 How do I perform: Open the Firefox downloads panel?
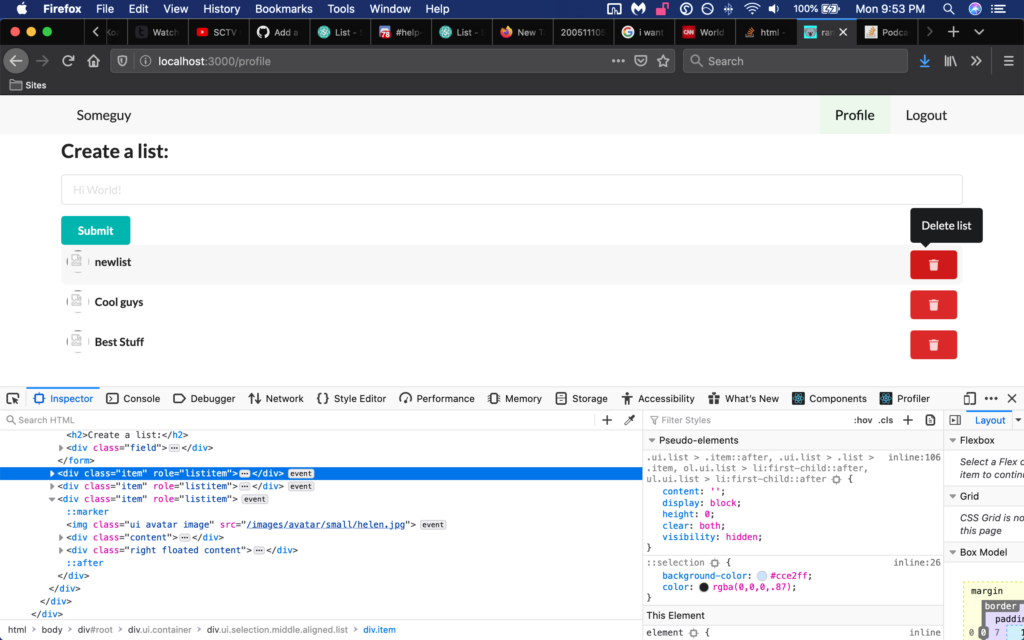click(x=924, y=61)
